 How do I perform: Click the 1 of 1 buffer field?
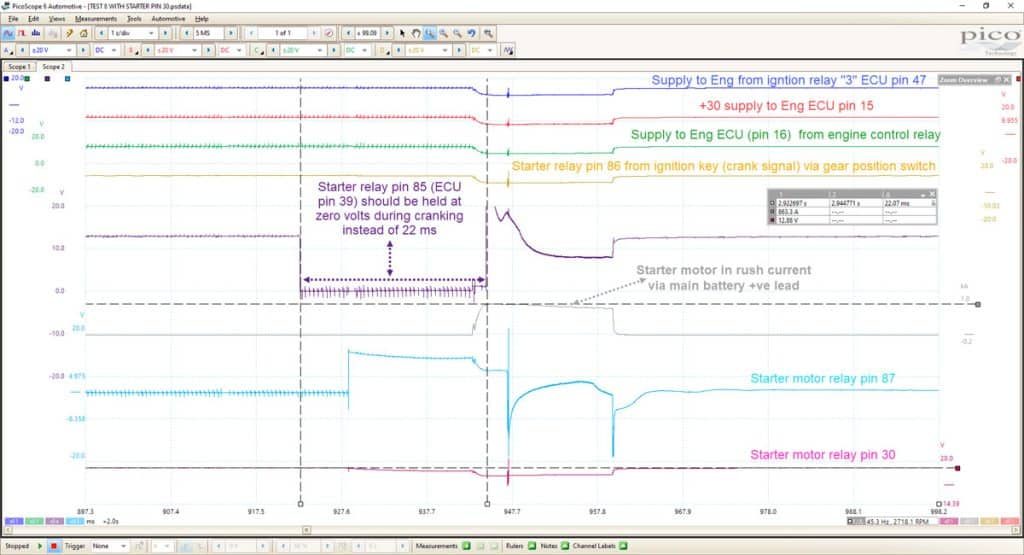pyautogui.click(x=282, y=33)
